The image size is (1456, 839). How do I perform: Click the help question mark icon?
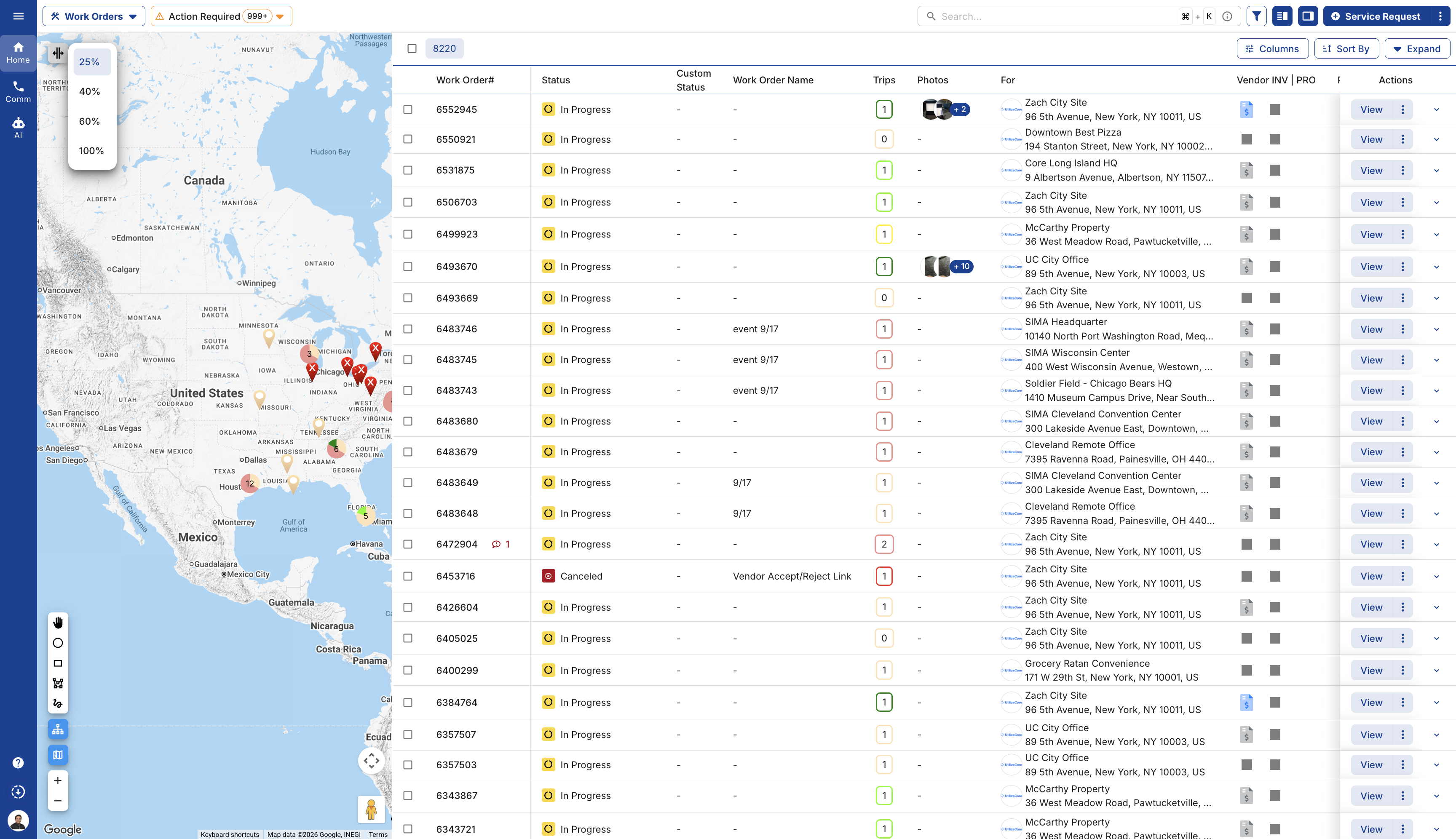pyautogui.click(x=19, y=763)
